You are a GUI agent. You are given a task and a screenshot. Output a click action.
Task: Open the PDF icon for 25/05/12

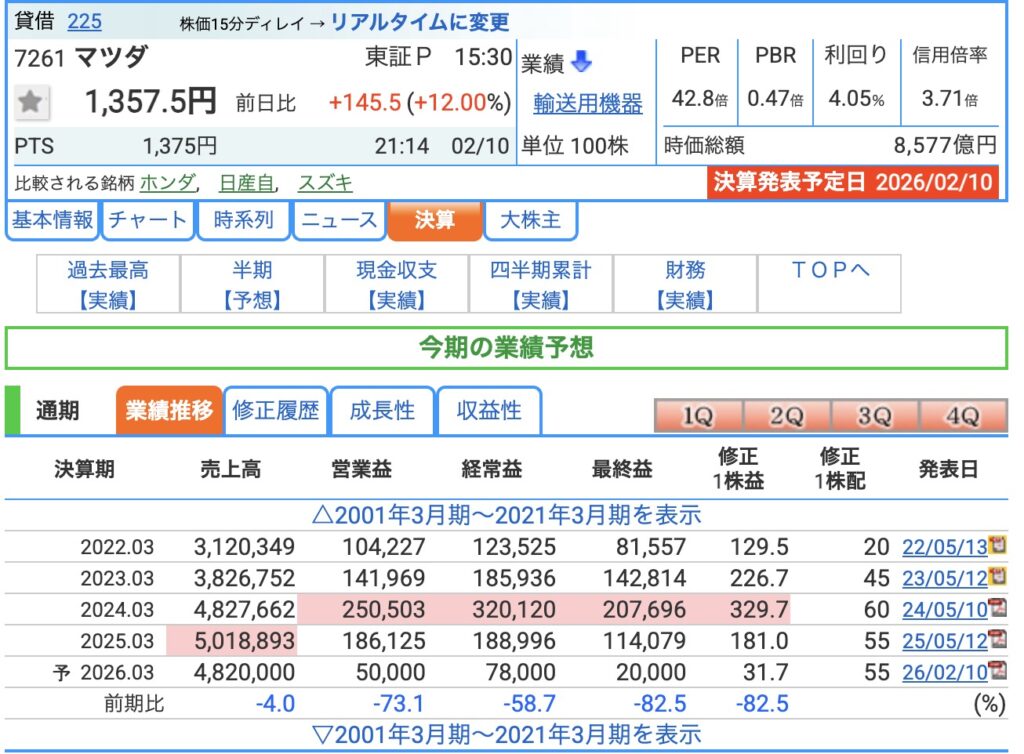coord(997,639)
